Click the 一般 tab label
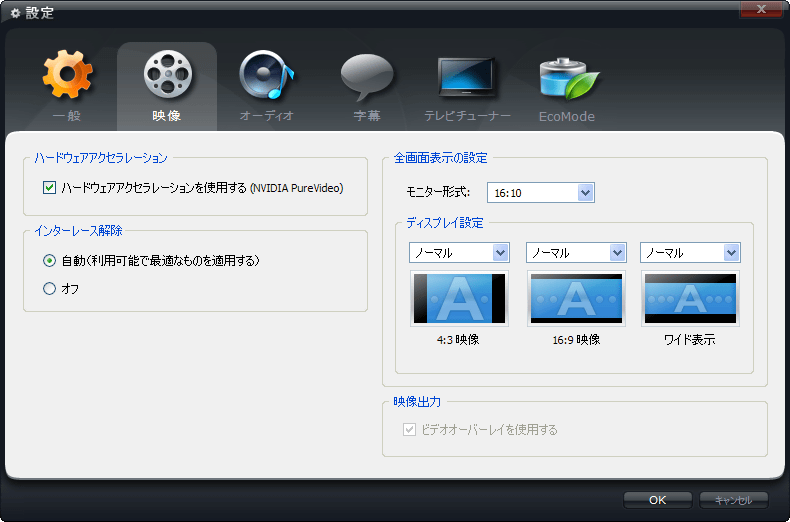This screenshot has width=790, height=522. click(67, 116)
